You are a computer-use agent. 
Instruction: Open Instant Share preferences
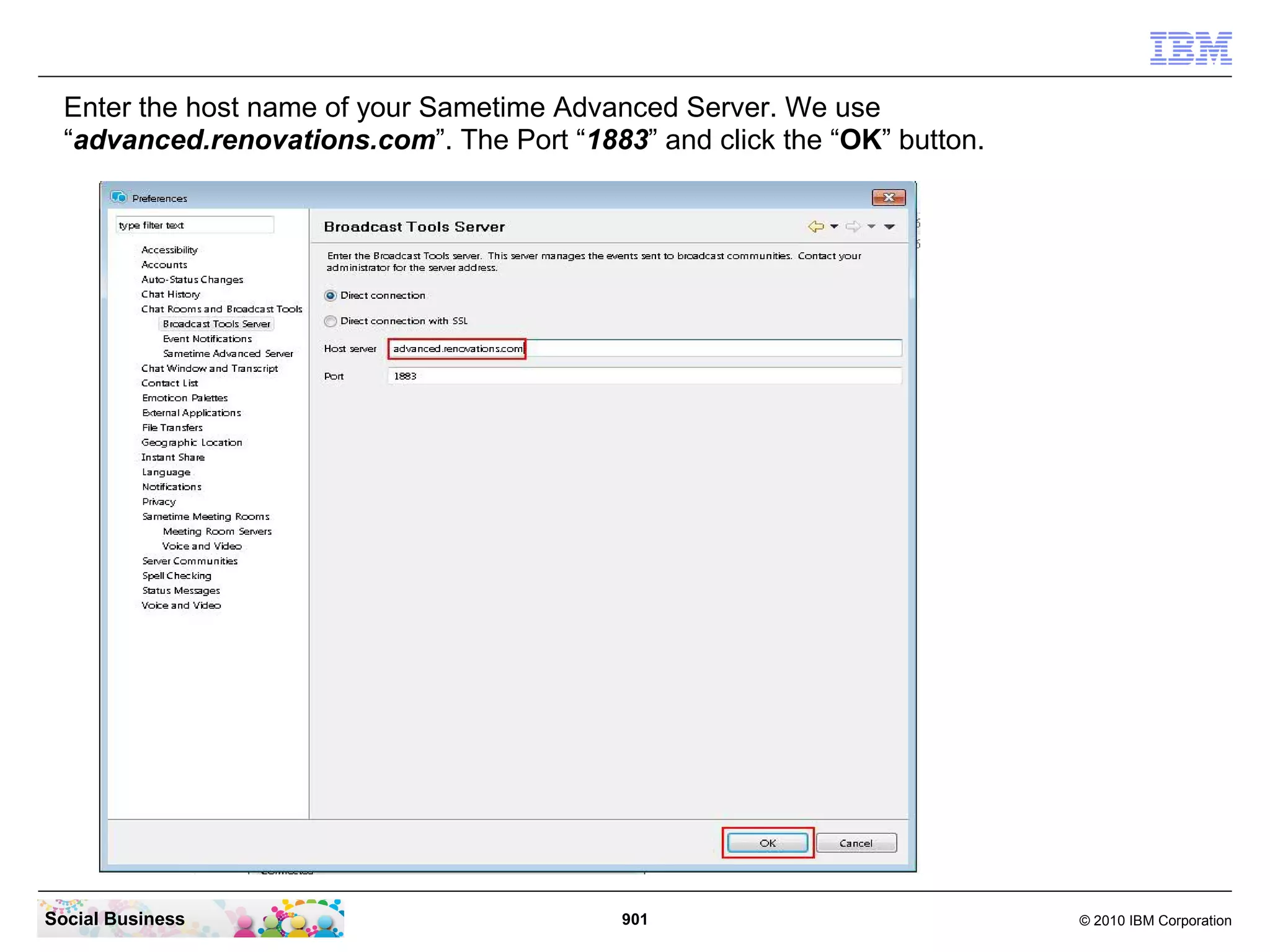173,457
